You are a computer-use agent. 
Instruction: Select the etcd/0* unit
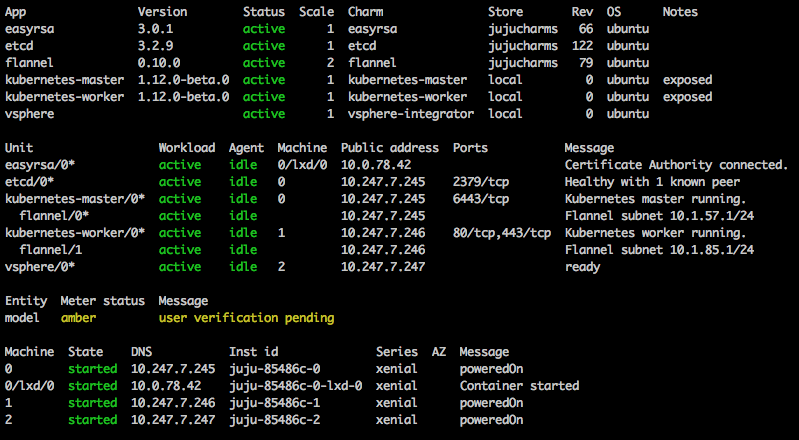(x=30, y=182)
